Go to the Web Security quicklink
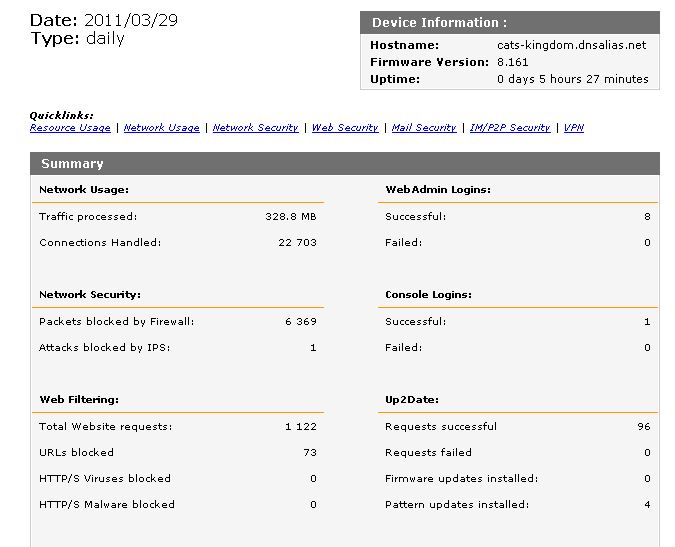Image resolution: width=675 pixels, height=547 pixels. tap(345, 128)
